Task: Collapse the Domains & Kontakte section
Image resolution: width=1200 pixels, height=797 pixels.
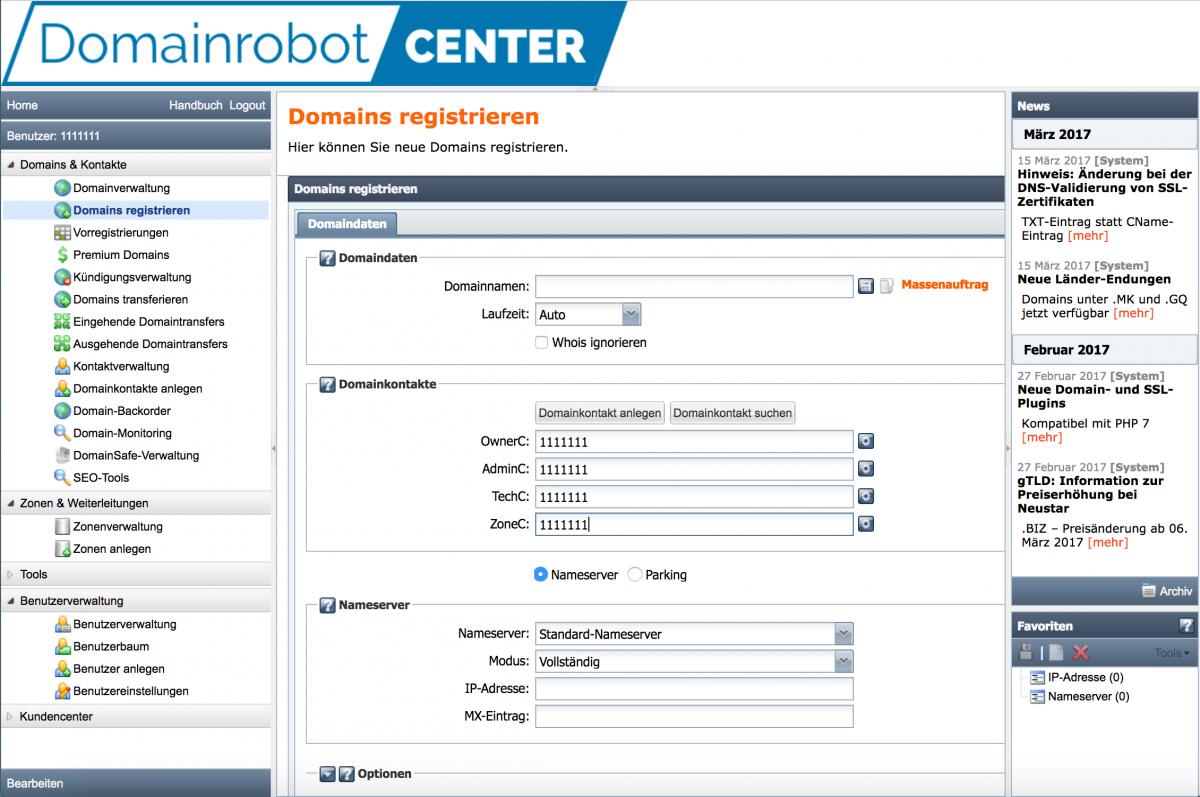Action: pos(11,165)
